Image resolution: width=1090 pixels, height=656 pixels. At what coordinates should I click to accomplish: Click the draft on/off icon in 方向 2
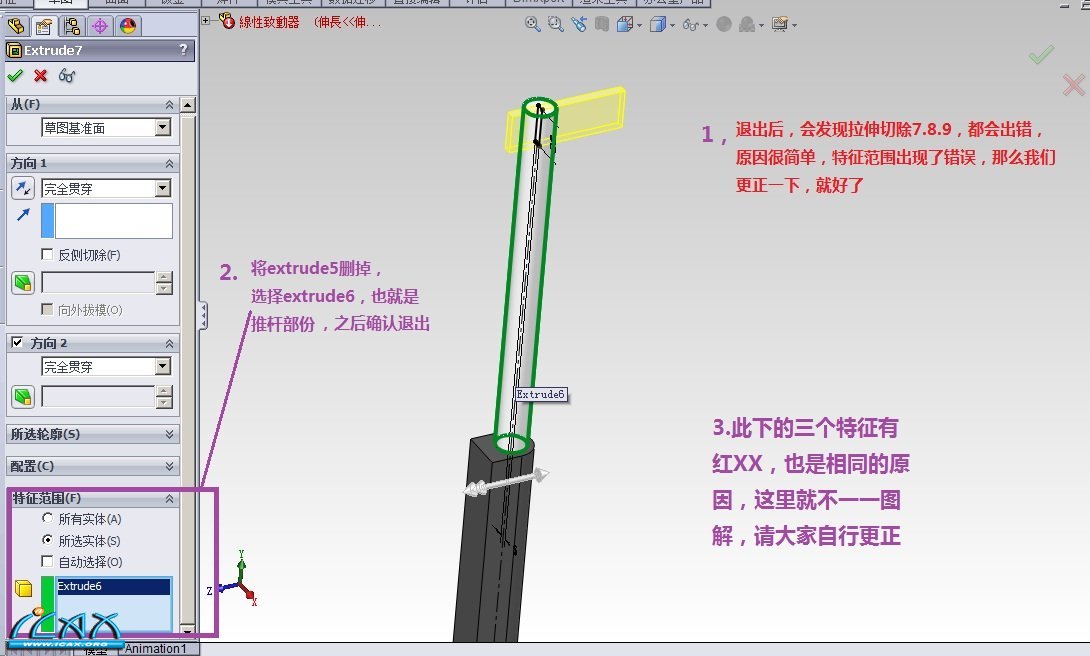pyautogui.click(x=23, y=397)
